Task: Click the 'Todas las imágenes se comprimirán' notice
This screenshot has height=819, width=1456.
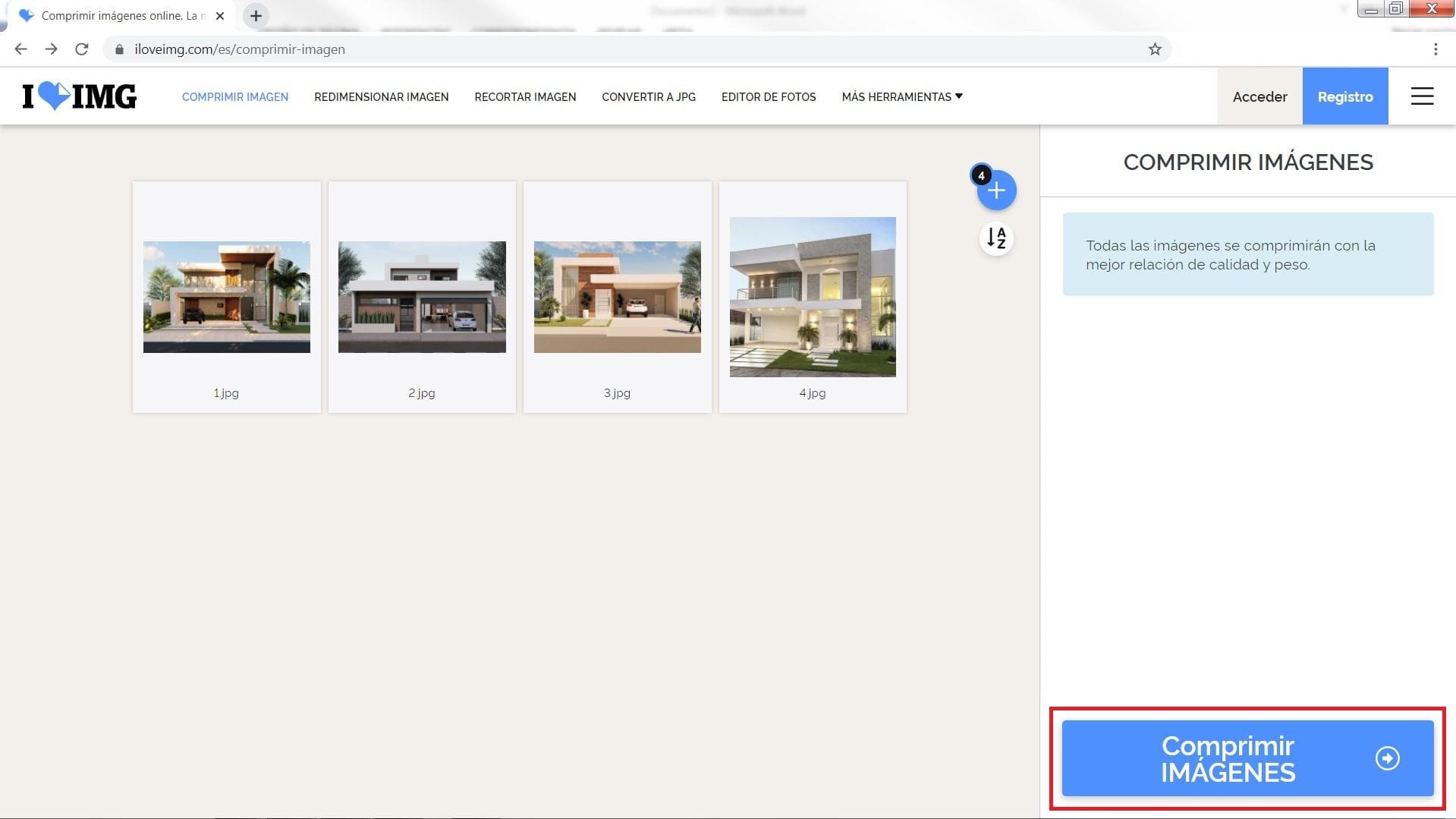Action: (x=1248, y=255)
